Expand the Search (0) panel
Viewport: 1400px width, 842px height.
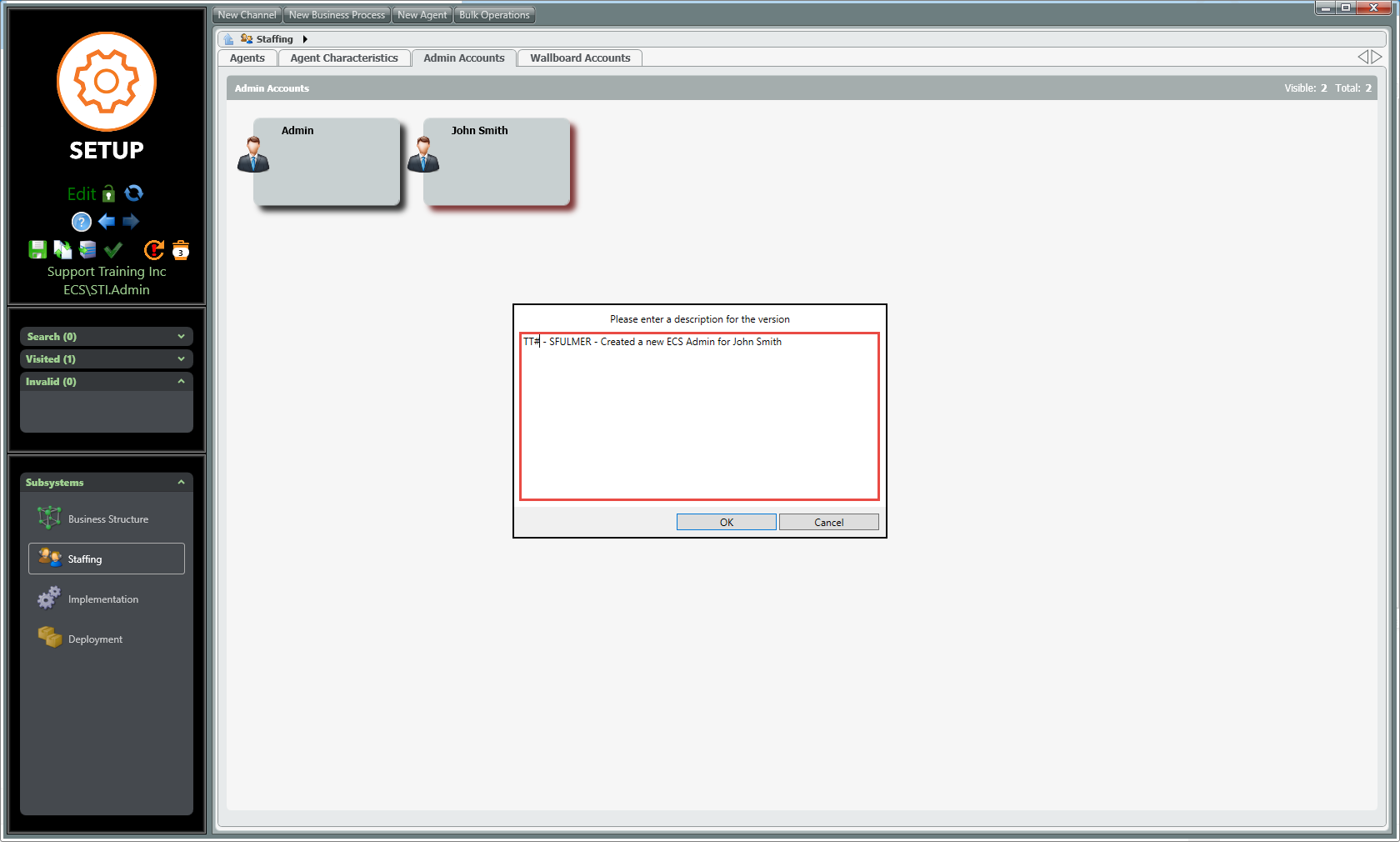[x=106, y=337]
